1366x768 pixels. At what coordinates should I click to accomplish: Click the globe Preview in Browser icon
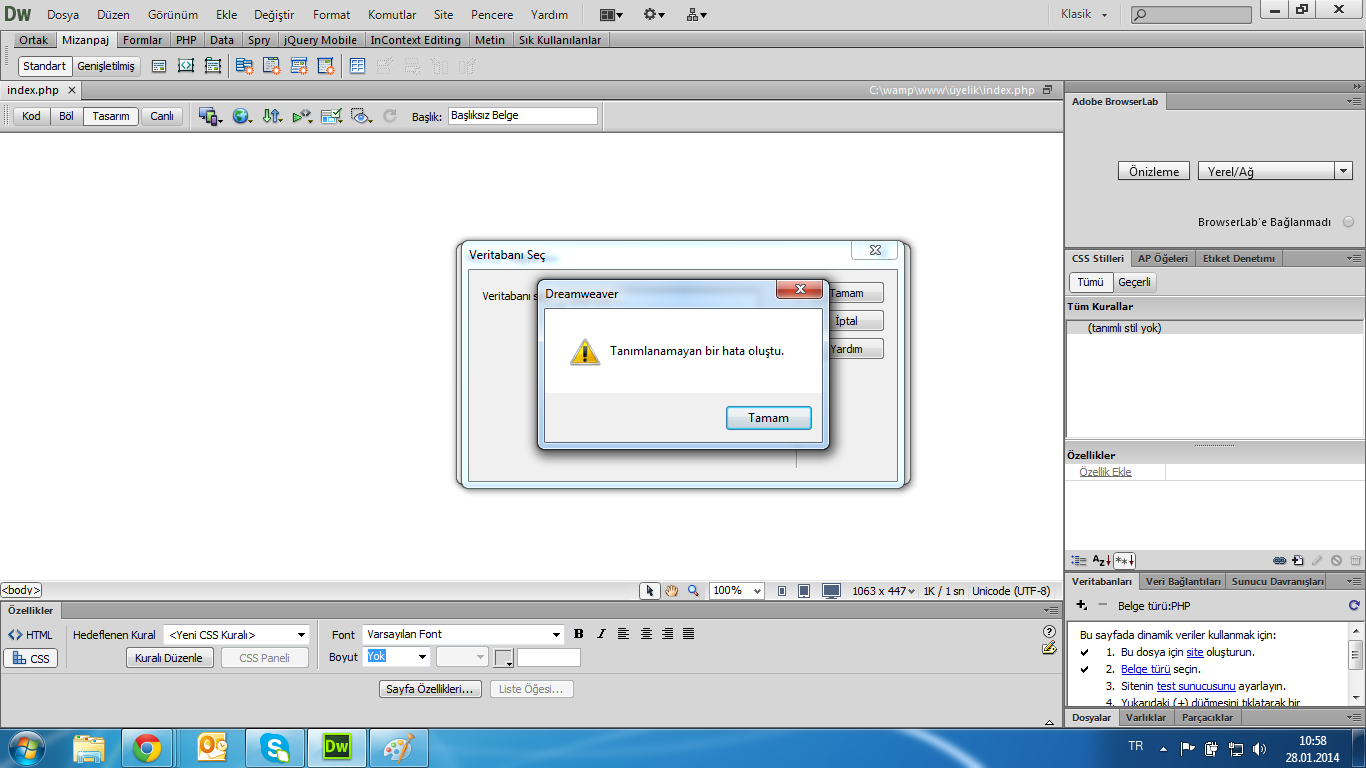[242, 116]
